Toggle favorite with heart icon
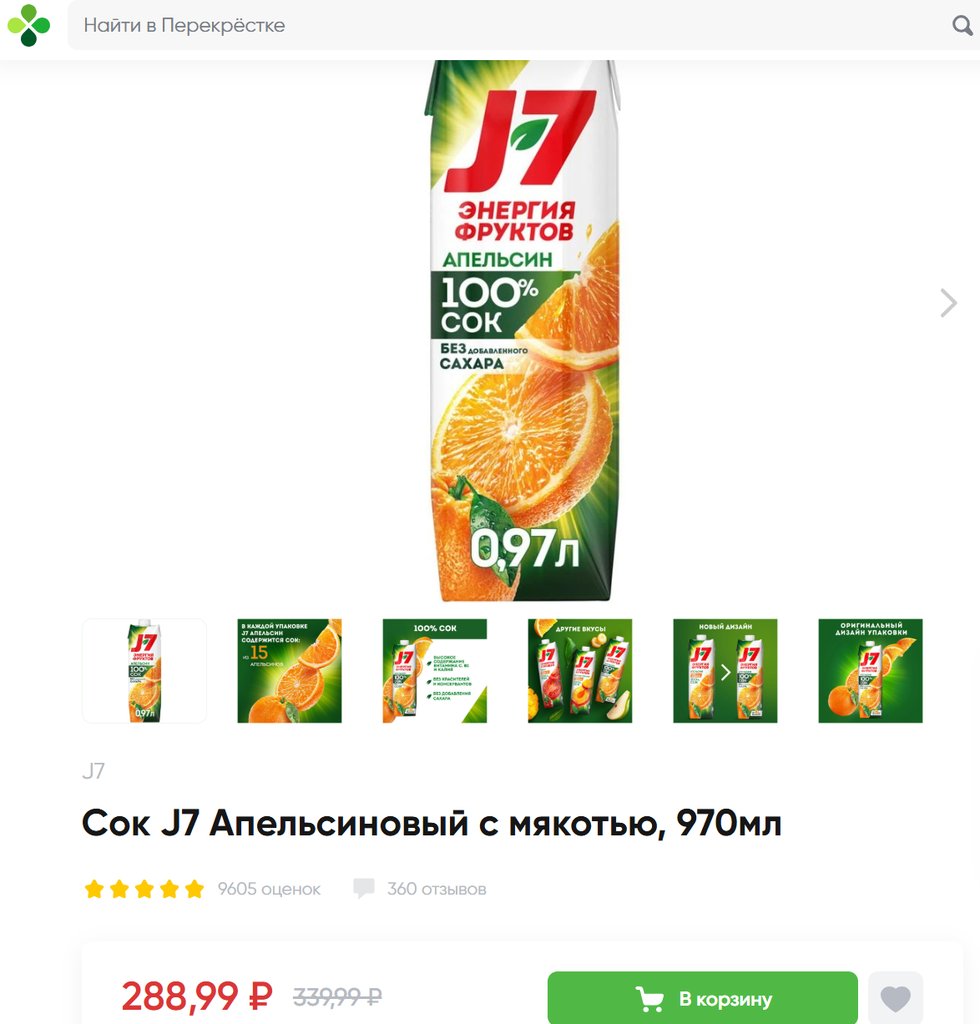980x1024 pixels. 895,999
